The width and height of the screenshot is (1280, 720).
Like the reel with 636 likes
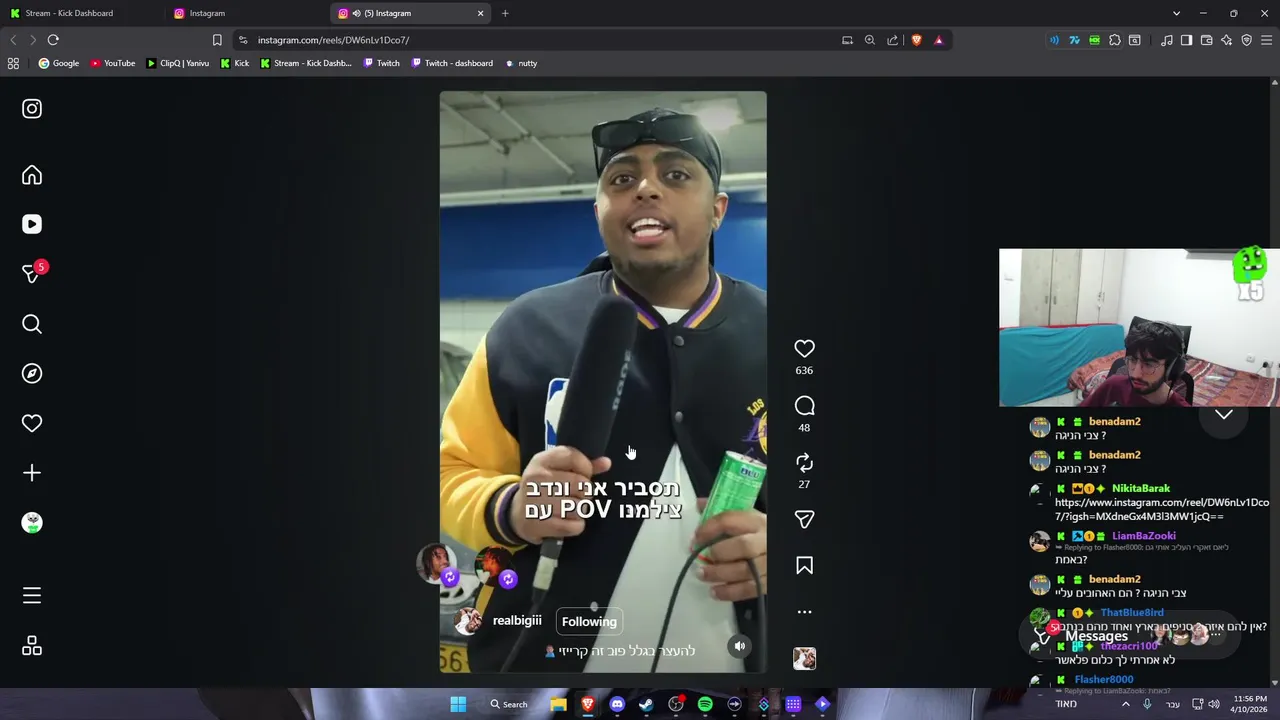804,348
